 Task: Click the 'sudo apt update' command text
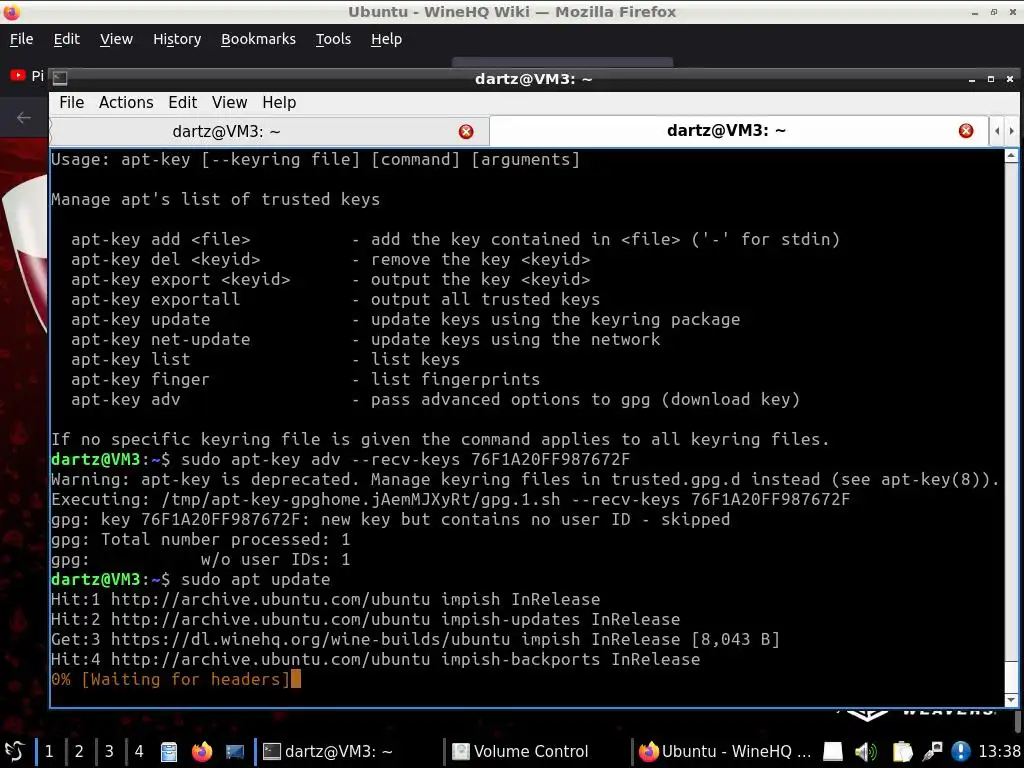tap(255, 579)
